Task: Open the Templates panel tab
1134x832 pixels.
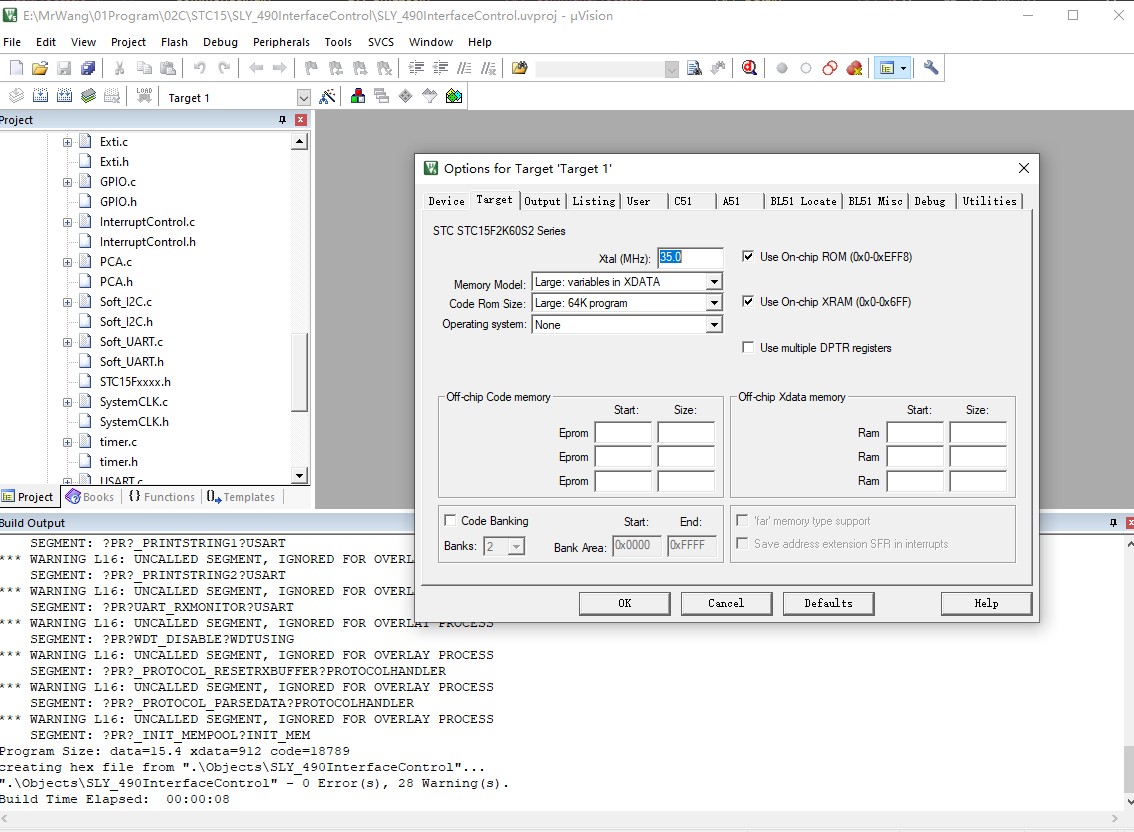Action: (x=241, y=497)
